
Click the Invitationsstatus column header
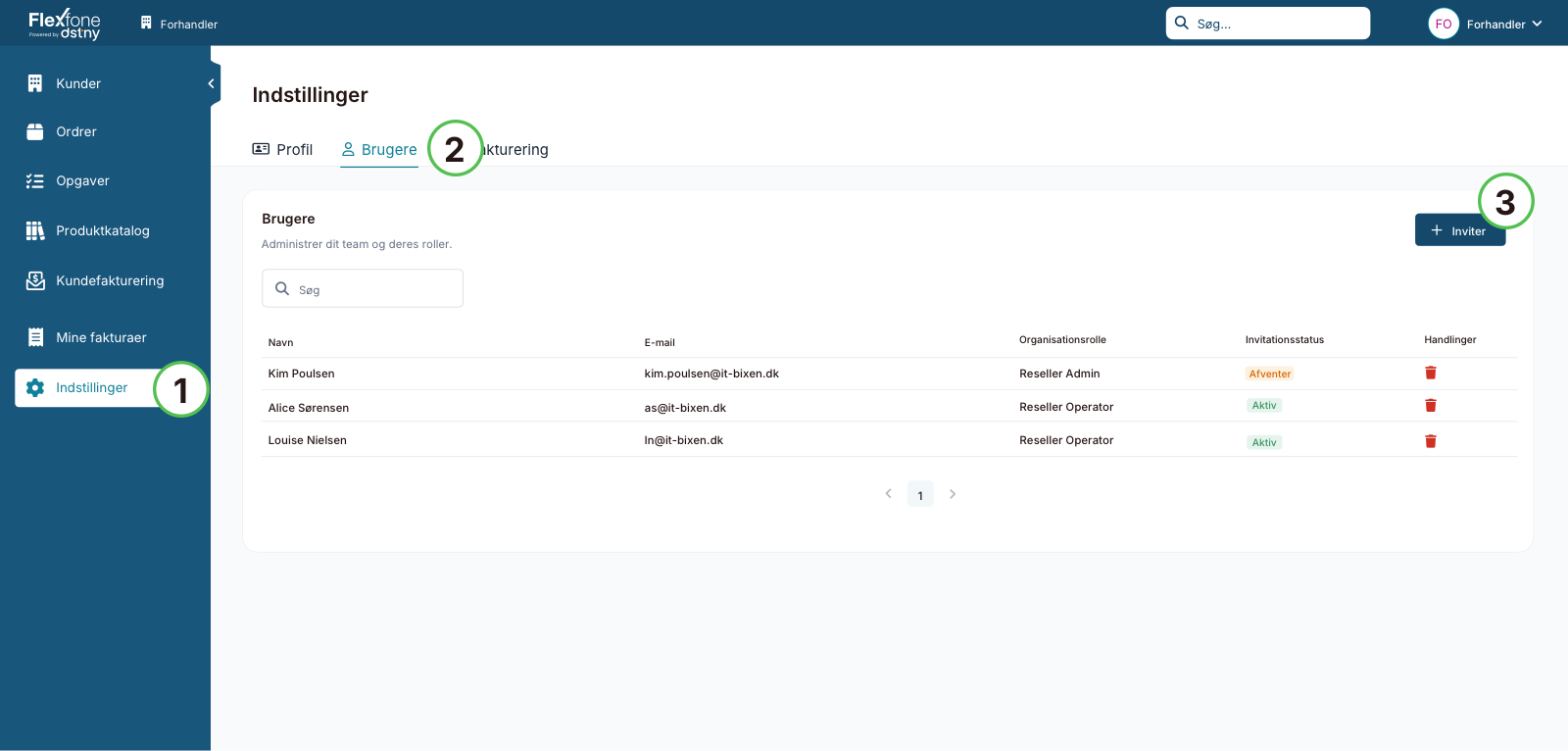coord(1284,339)
